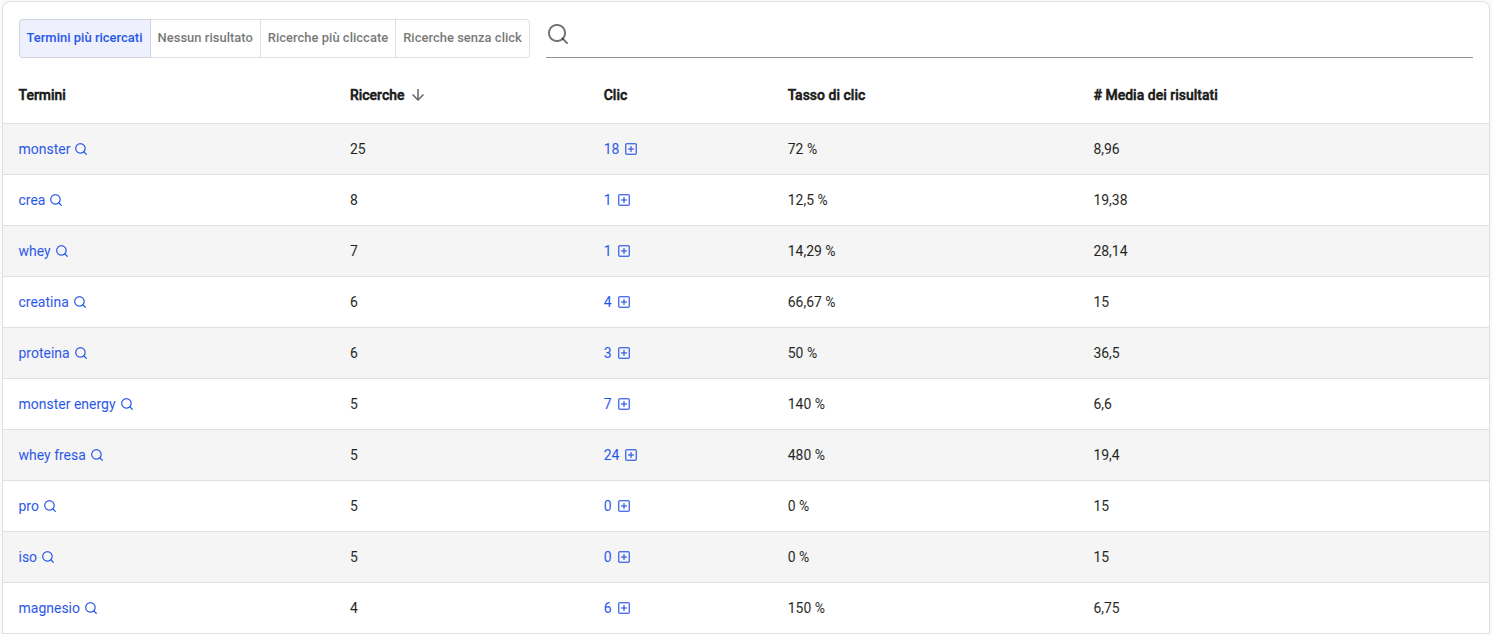Image resolution: width=1492 pixels, height=634 pixels.
Task: Open the proteina term link
Action: click(44, 353)
